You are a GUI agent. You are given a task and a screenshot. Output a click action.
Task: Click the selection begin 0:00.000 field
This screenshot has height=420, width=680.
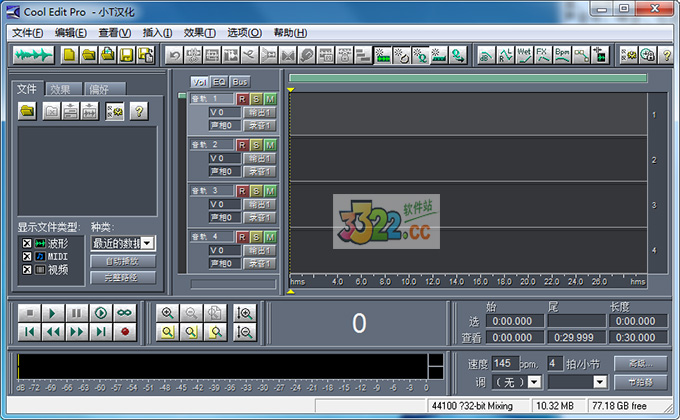click(x=515, y=321)
